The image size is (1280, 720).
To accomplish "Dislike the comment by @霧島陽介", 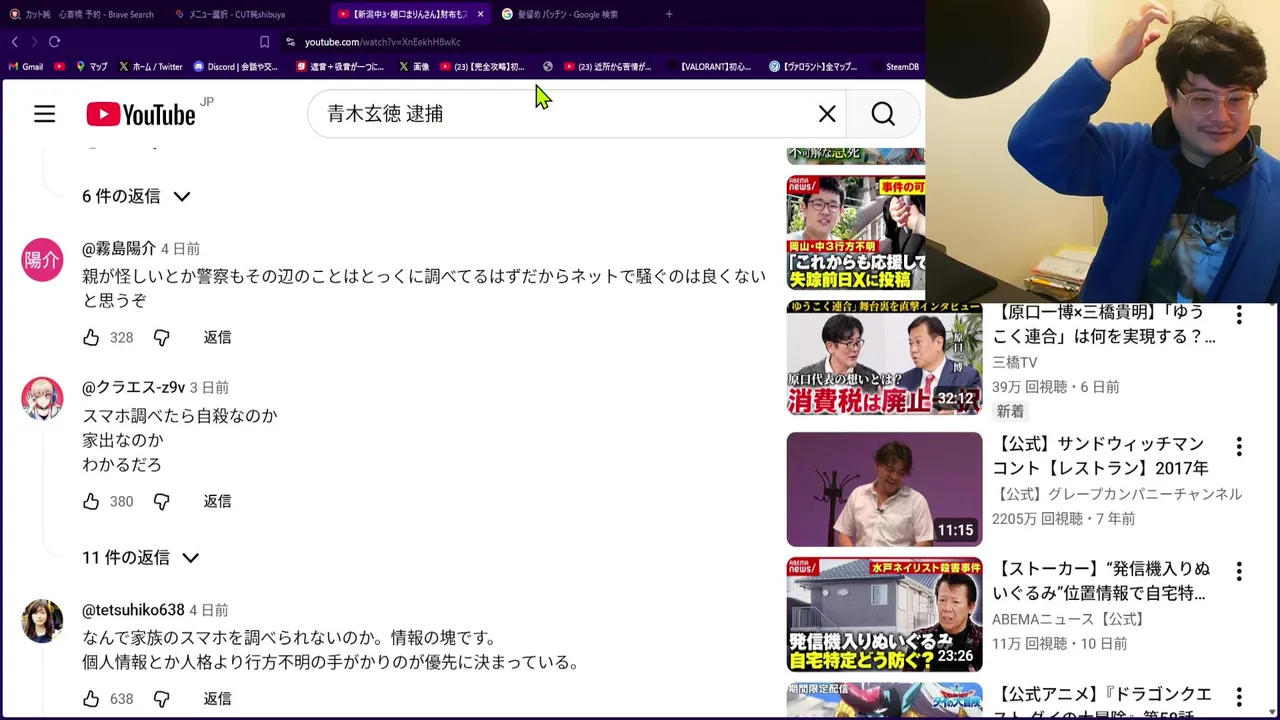I will [162, 338].
